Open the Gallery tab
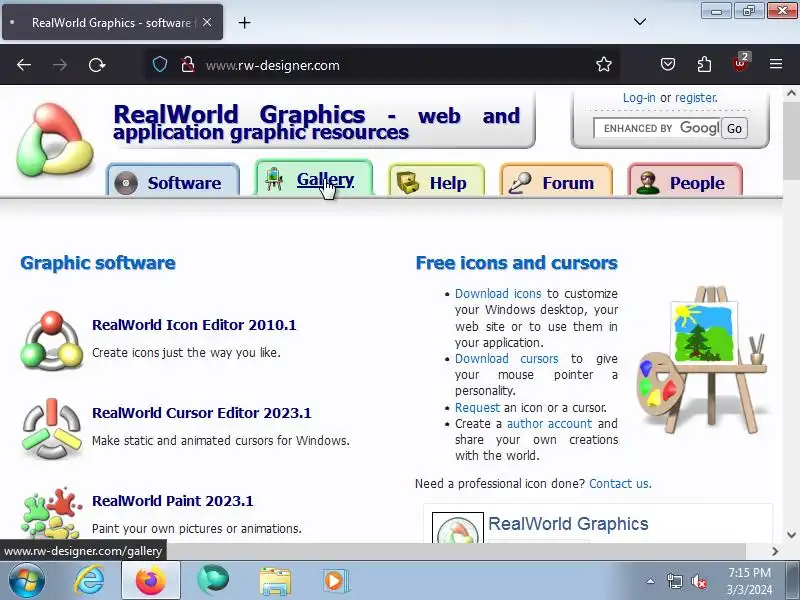The image size is (800, 600). coord(314,179)
